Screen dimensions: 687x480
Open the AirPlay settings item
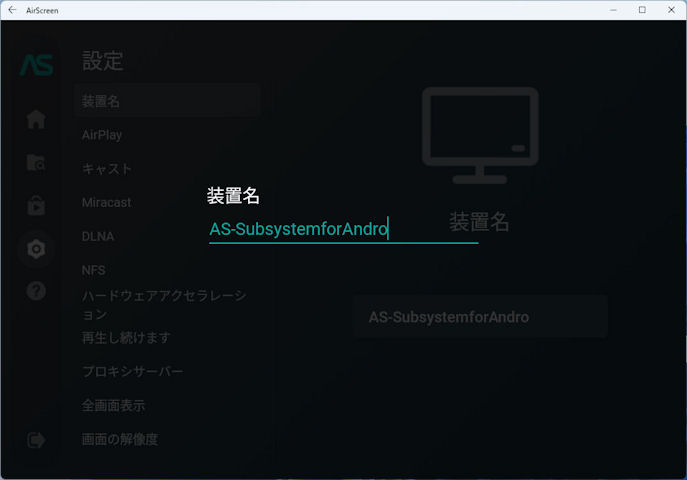[x=102, y=135]
